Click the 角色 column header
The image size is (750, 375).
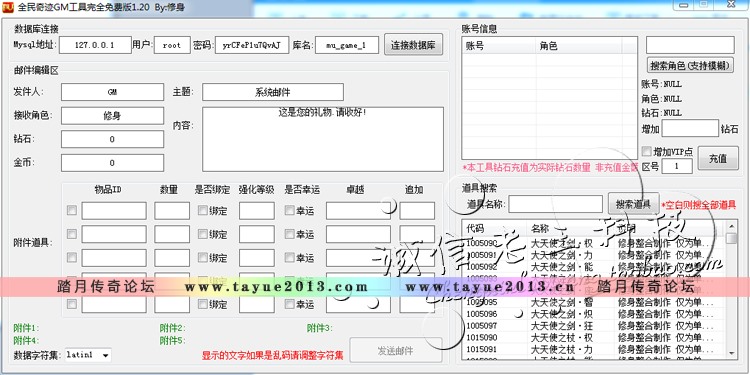[x=579, y=46]
